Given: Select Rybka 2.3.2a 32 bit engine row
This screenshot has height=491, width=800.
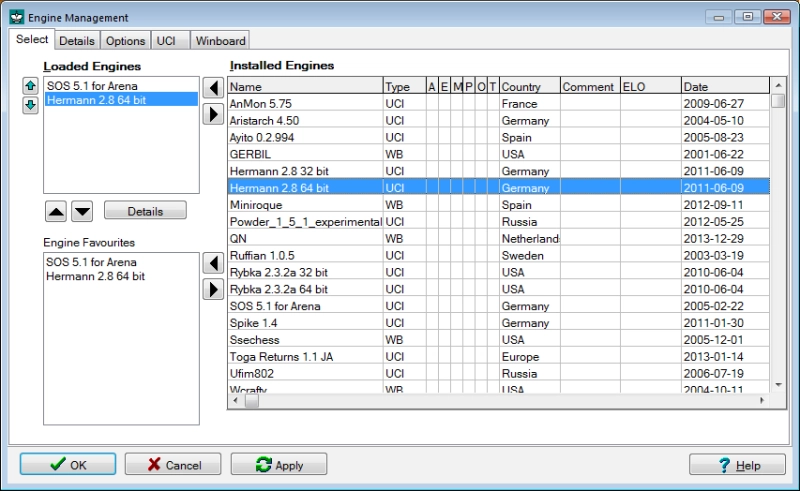Looking at the screenshot, I should click(498, 272).
